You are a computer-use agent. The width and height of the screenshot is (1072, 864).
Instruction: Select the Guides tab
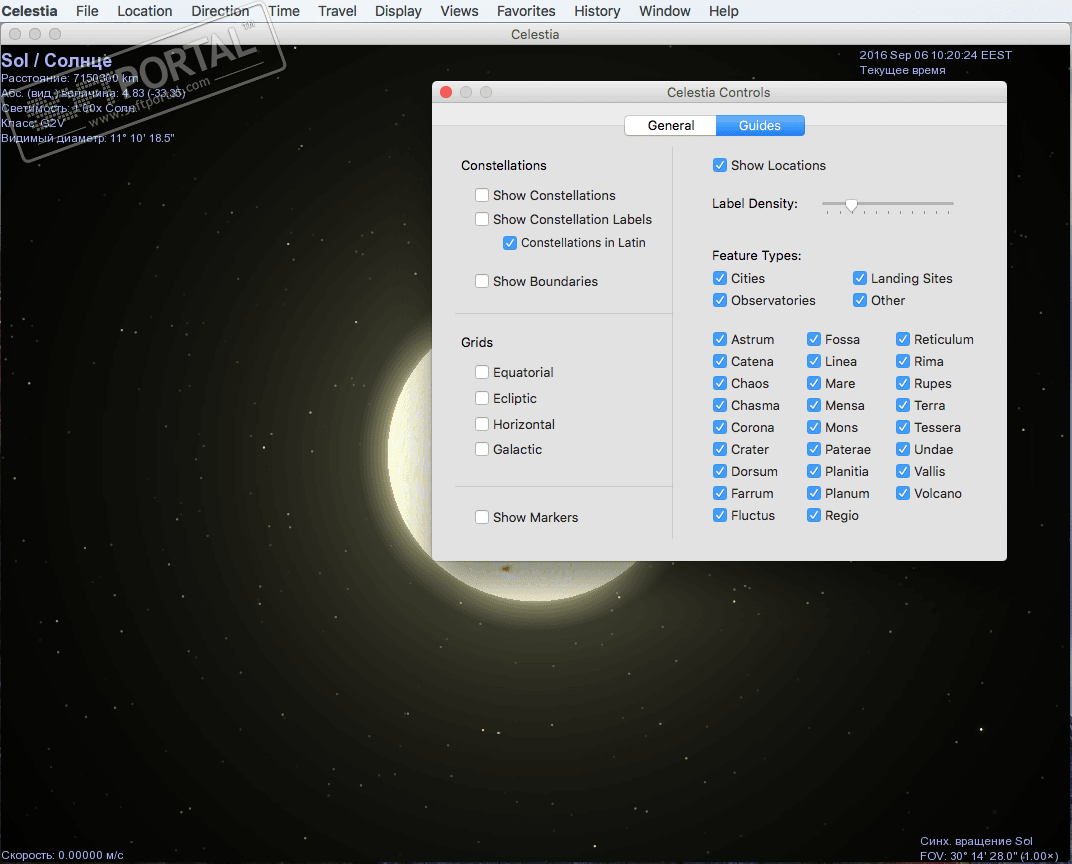pyautogui.click(x=760, y=126)
